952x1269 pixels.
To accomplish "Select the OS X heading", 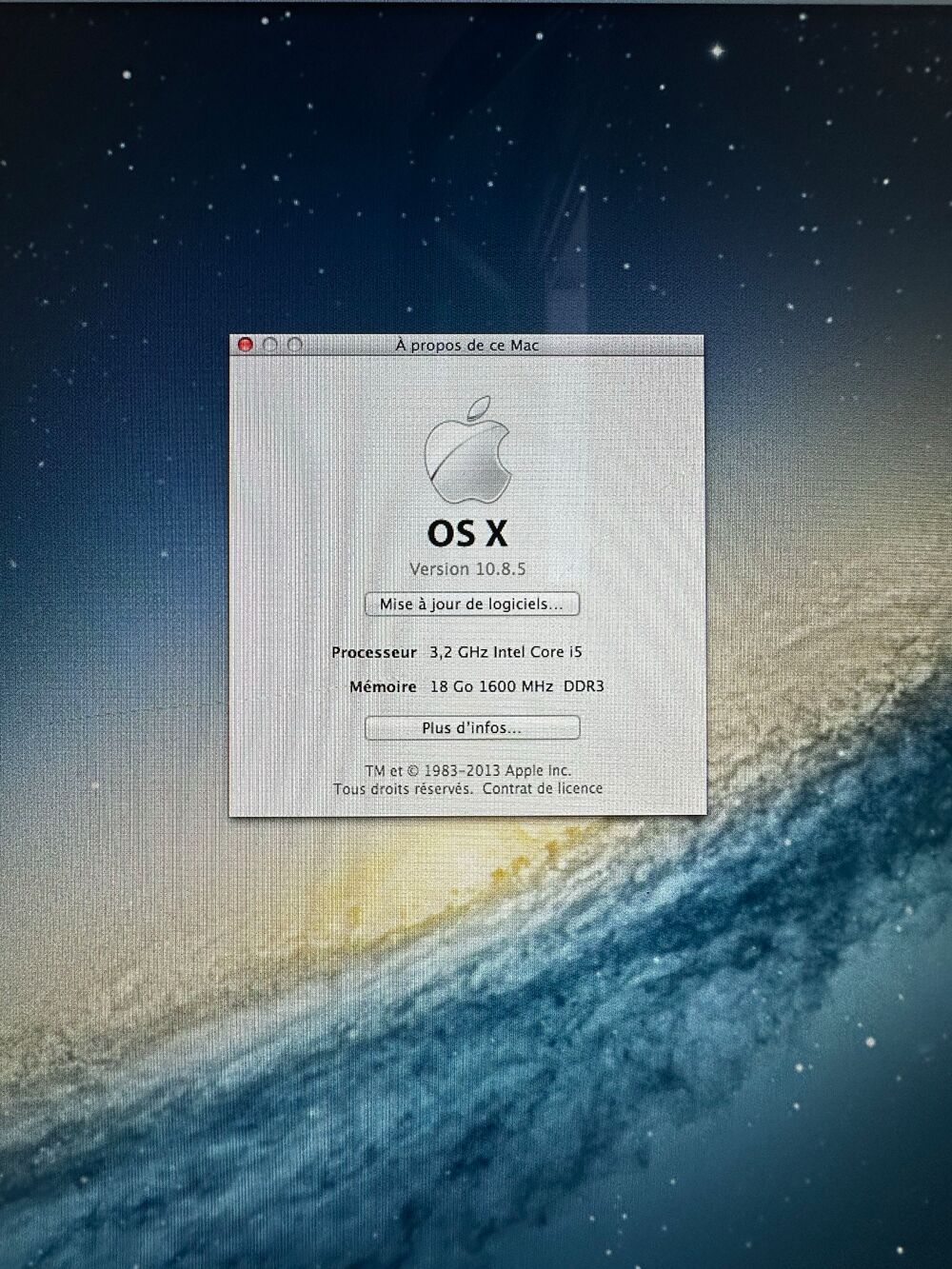I will pos(467,533).
